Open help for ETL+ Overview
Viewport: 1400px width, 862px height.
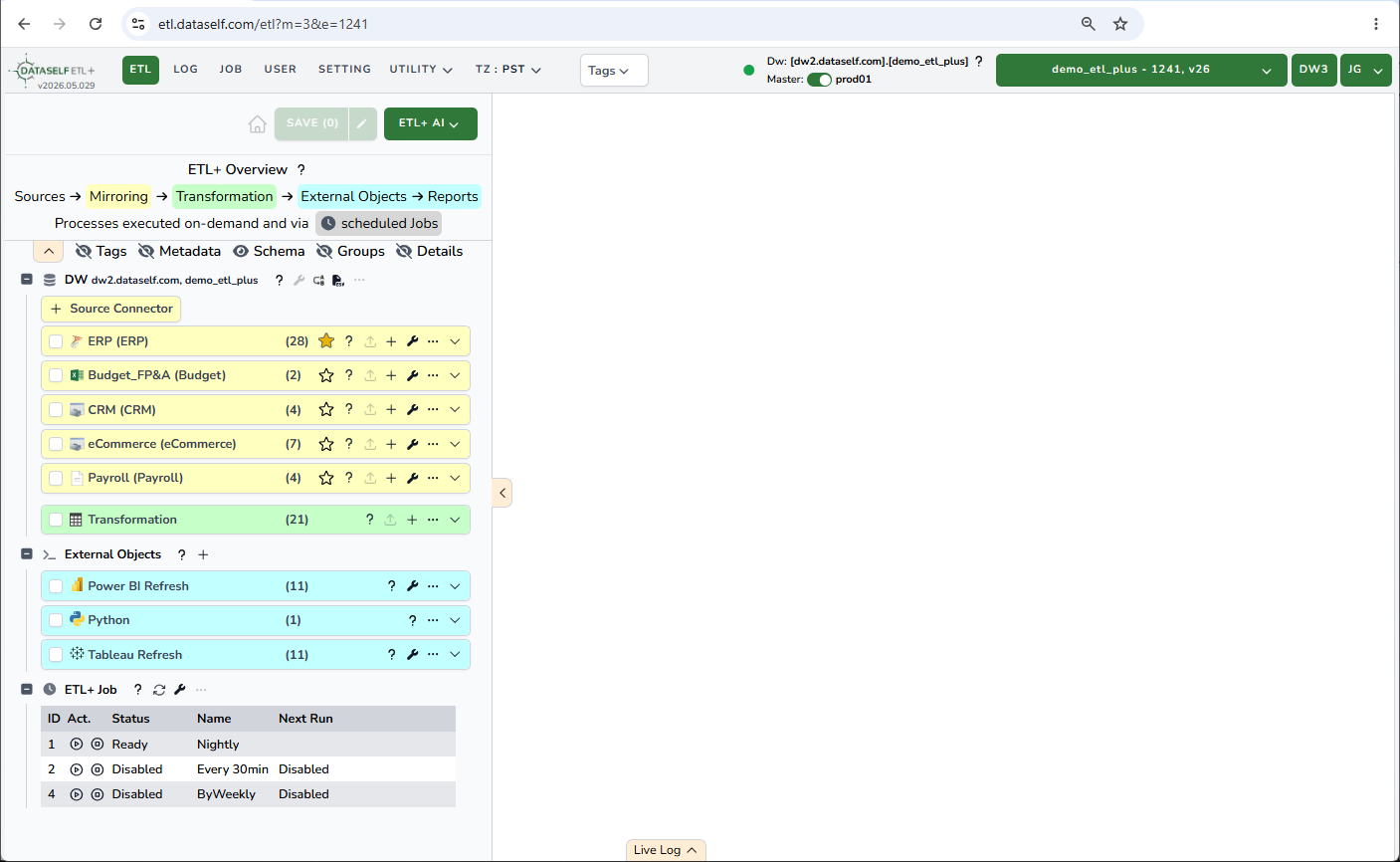[x=301, y=170]
